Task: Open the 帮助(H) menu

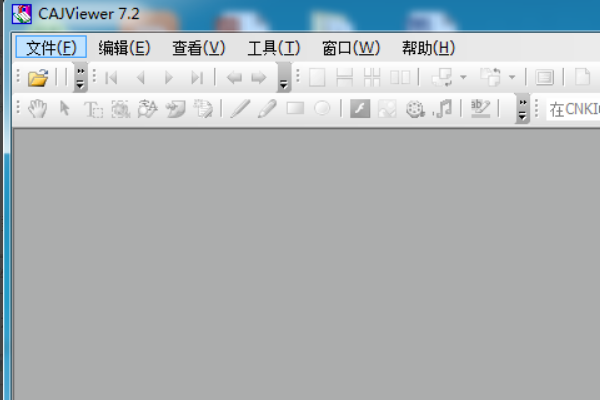Action: 428,47
